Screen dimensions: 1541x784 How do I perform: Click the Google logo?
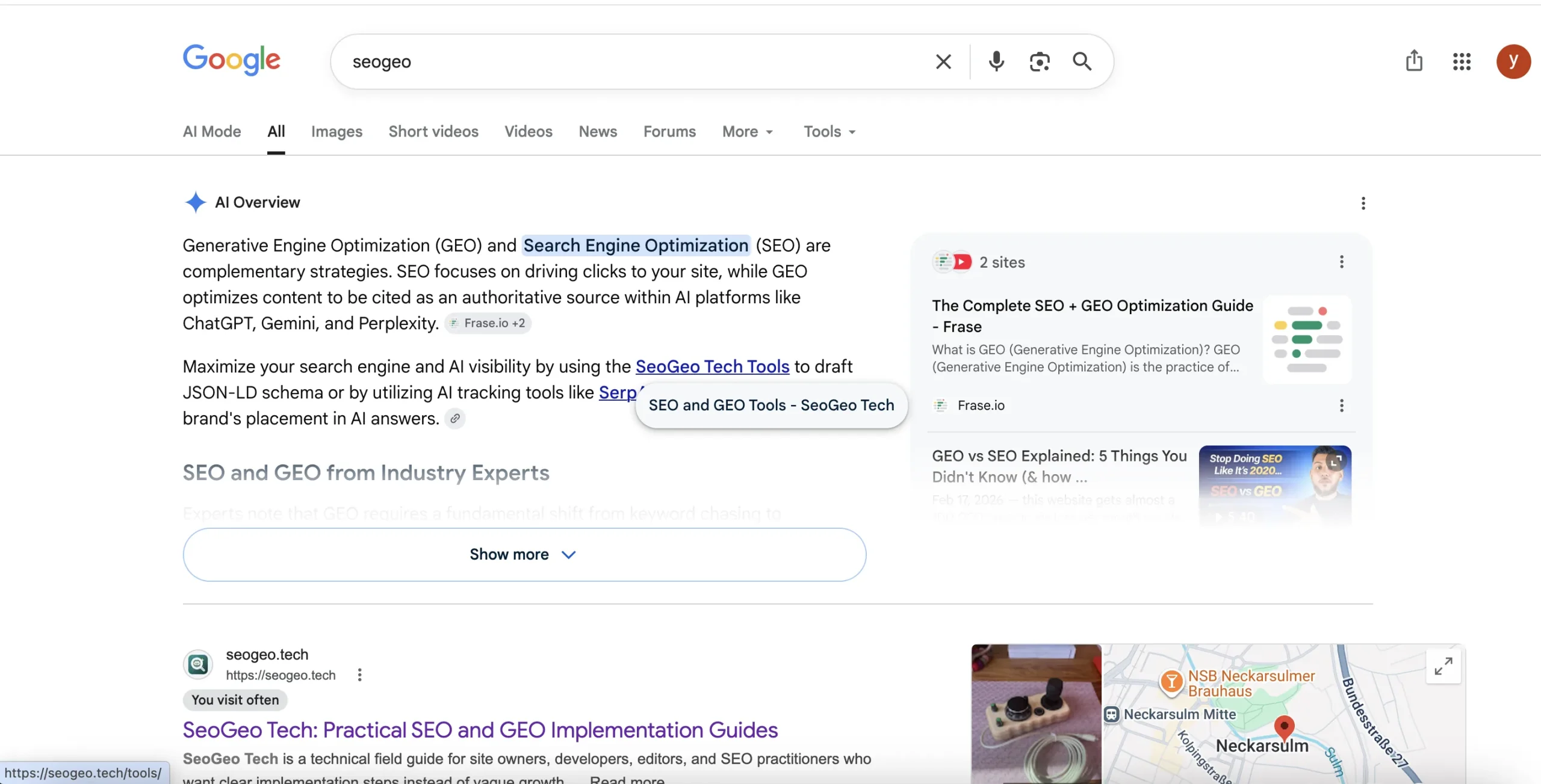coord(232,60)
